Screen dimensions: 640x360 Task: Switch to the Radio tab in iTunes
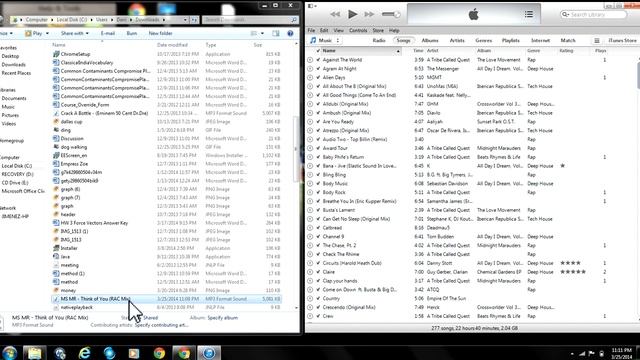coord(379,40)
